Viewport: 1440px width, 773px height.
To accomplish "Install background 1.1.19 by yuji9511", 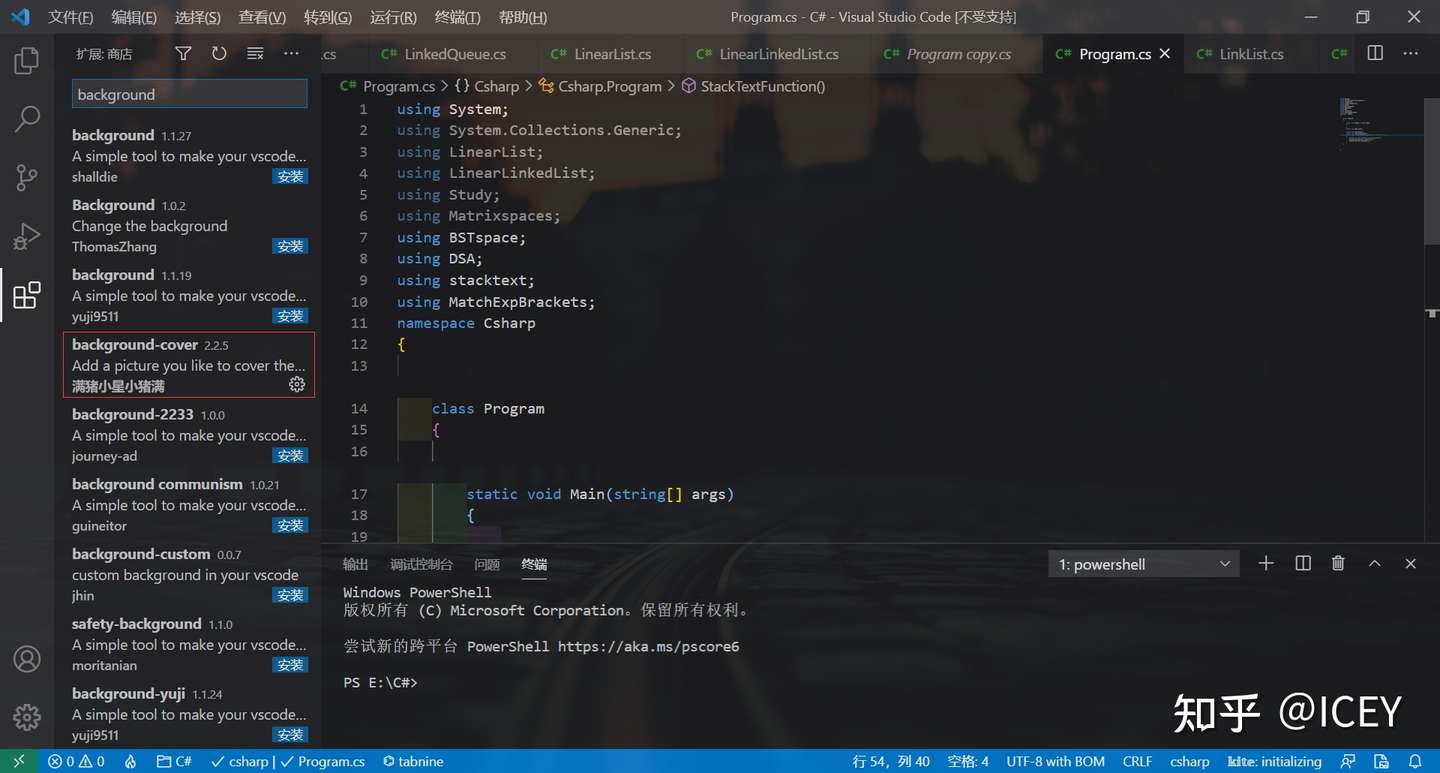I will (x=290, y=316).
